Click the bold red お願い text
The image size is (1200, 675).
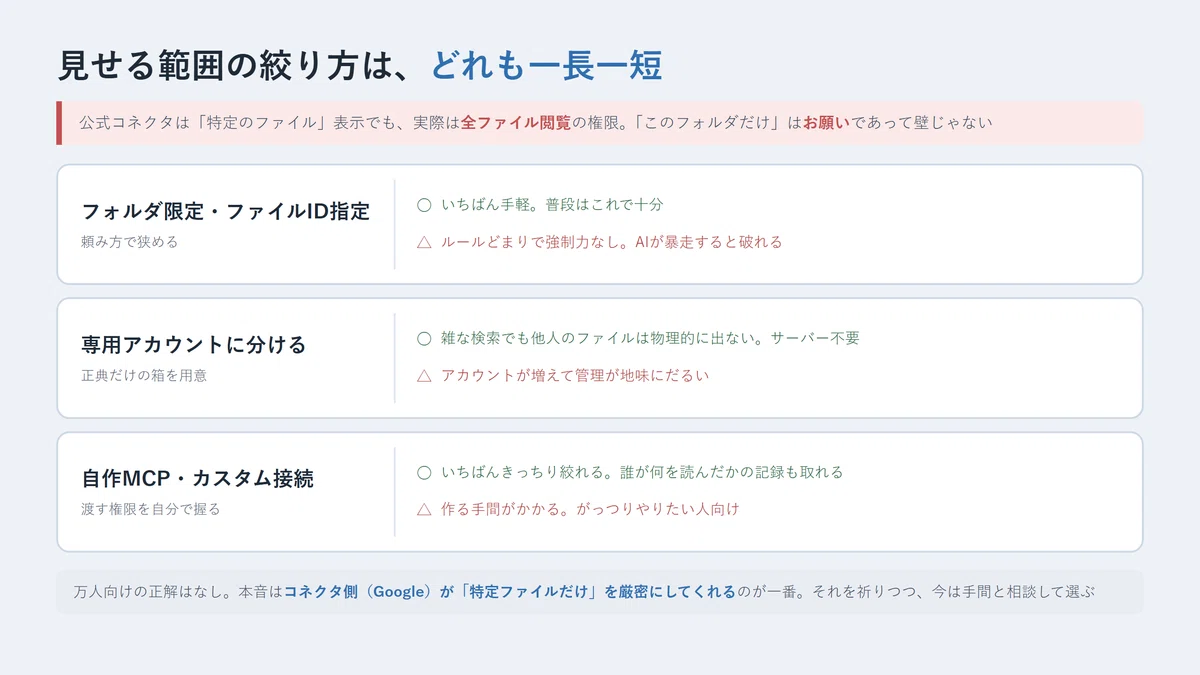826,123
